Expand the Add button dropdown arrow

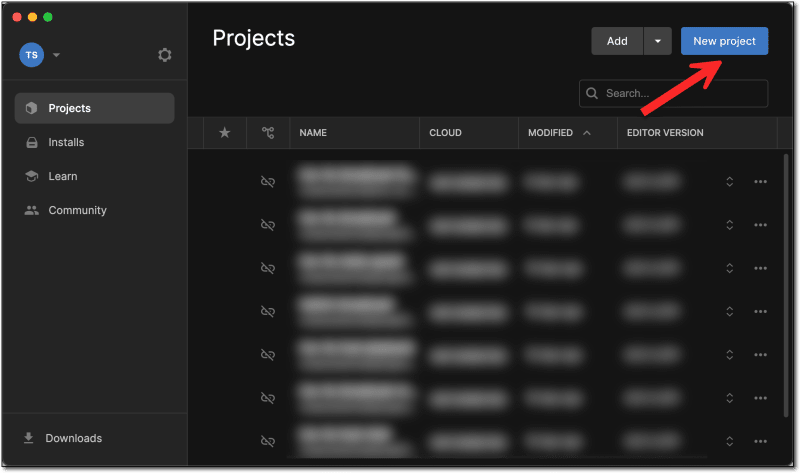(657, 41)
